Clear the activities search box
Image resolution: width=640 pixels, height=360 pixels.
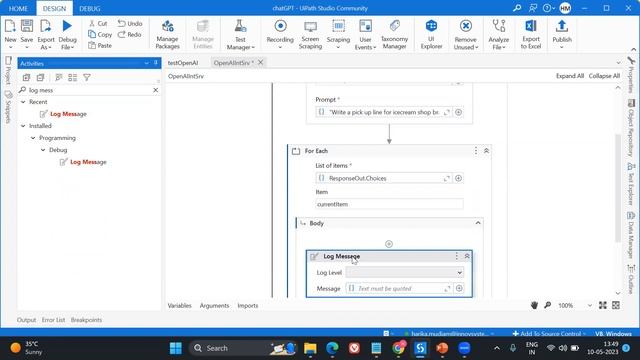[x=156, y=90]
